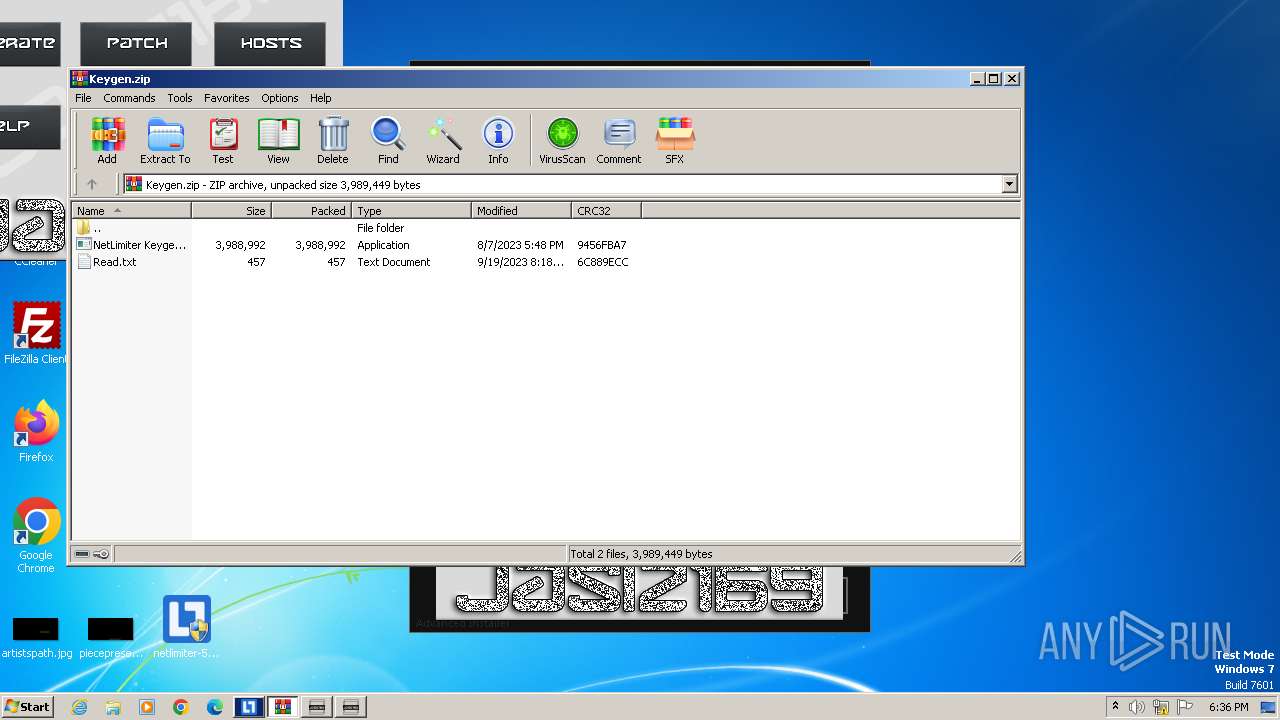Image resolution: width=1280 pixels, height=720 pixels.
Task: Open Chrome from the taskbar
Action: 181,707
